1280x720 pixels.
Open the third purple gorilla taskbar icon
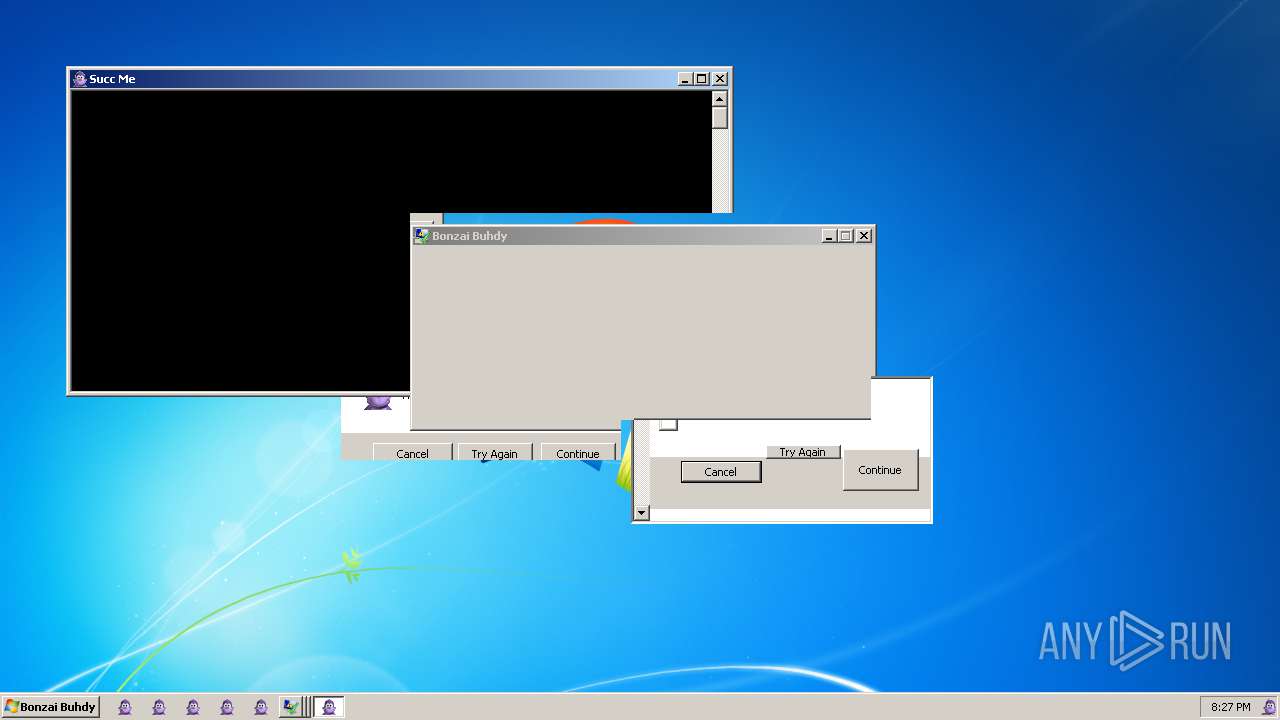click(193, 707)
